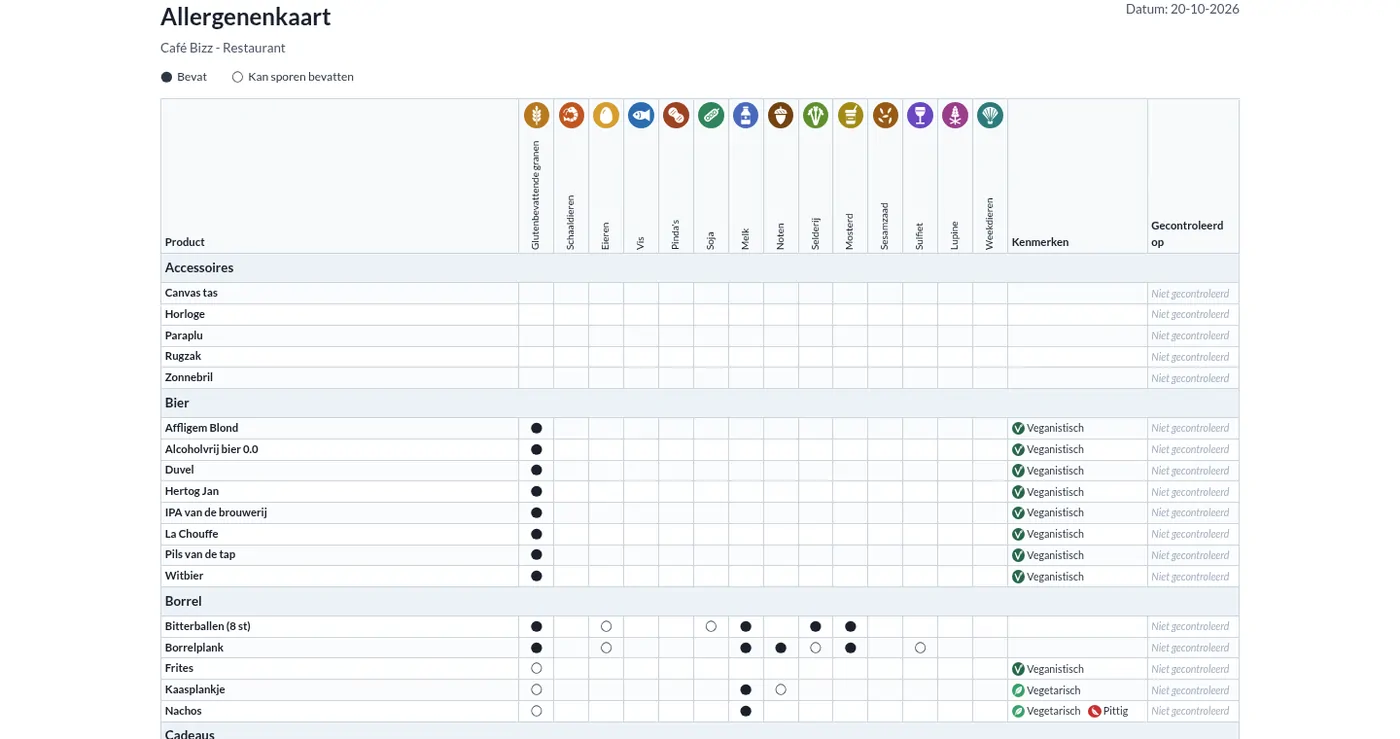Click the empty eggs circle for Bitterballen
1400x739 pixels.
click(x=606, y=626)
